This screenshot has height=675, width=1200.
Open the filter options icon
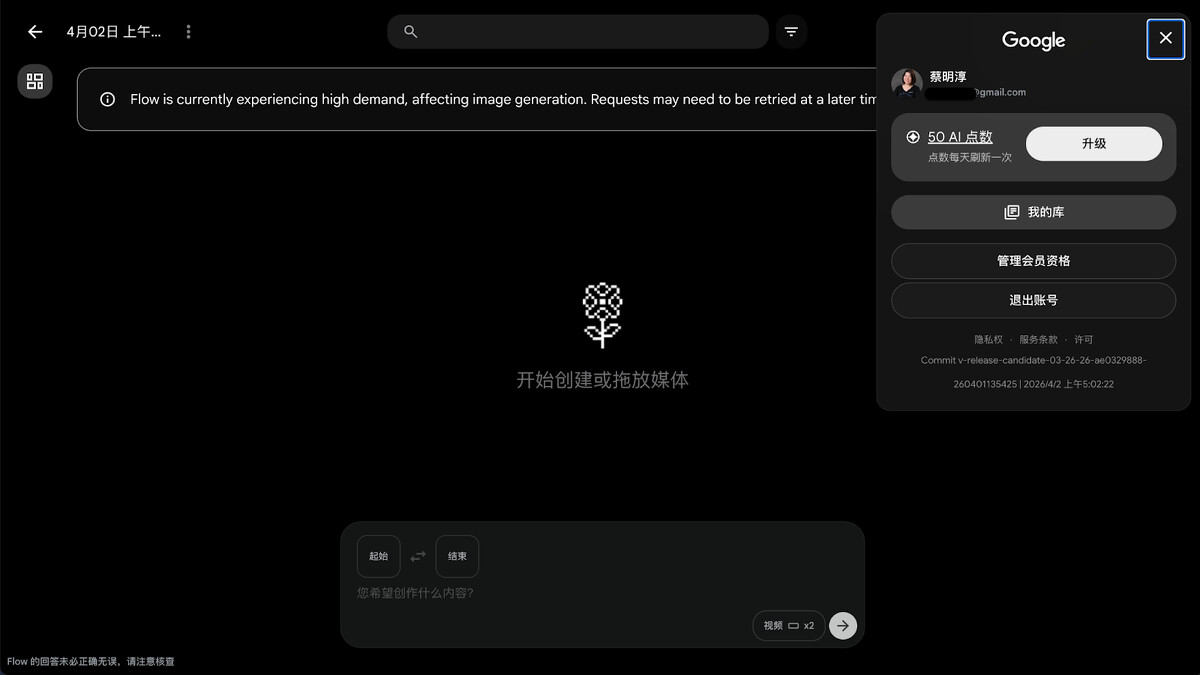[791, 32]
